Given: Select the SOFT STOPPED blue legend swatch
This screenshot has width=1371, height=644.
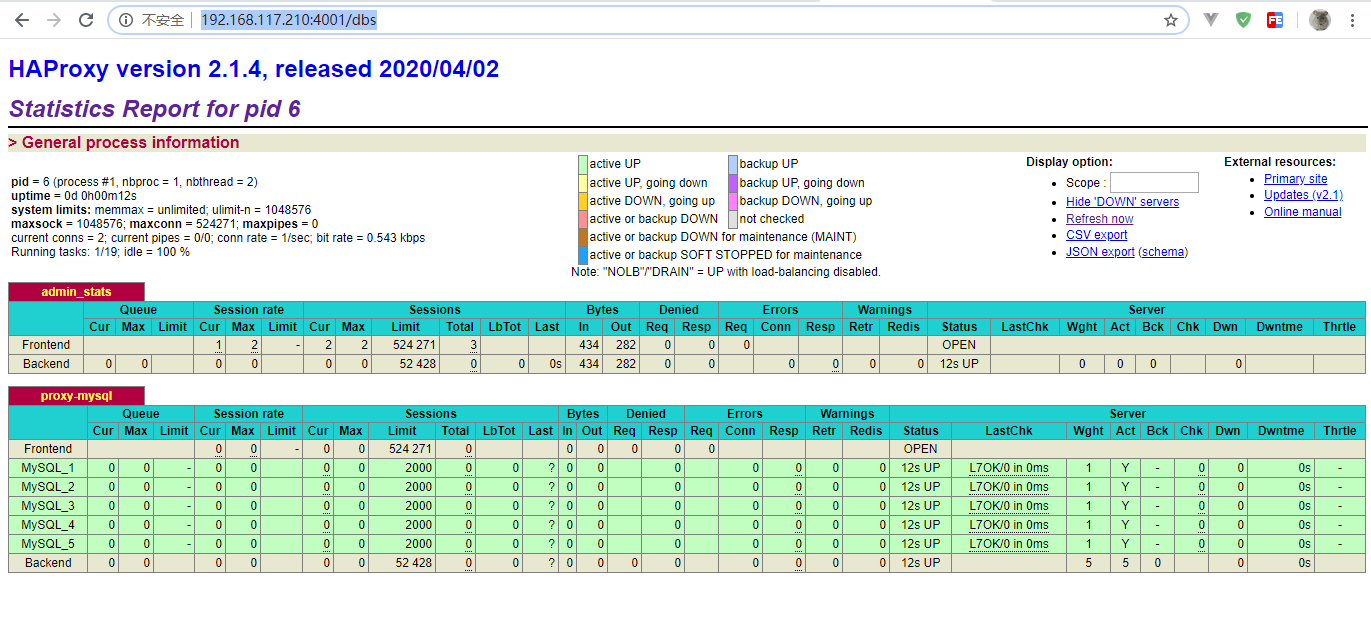Looking at the screenshot, I should [583, 254].
